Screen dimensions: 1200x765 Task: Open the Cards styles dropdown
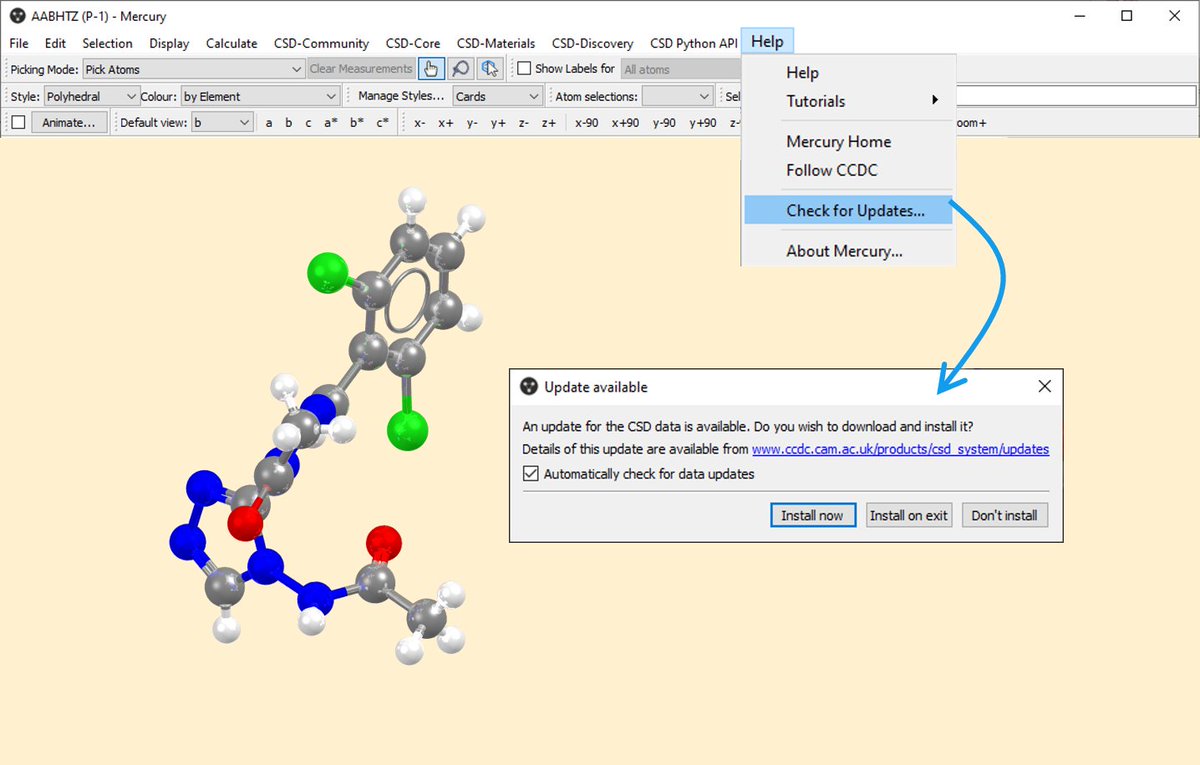point(497,96)
